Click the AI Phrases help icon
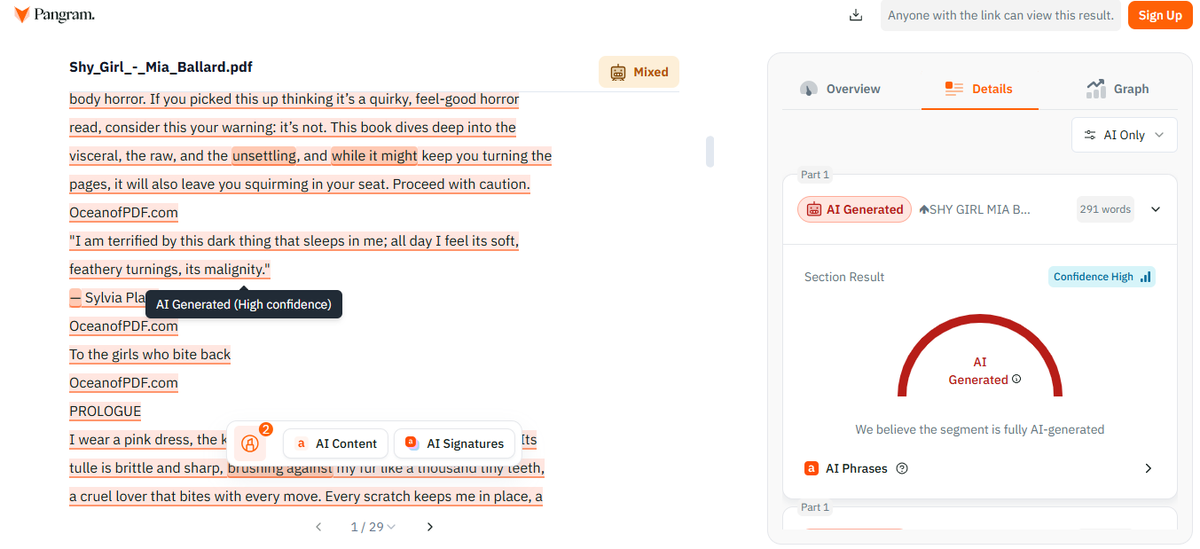The width and height of the screenshot is (1200, 549). [x=902, y=469]
